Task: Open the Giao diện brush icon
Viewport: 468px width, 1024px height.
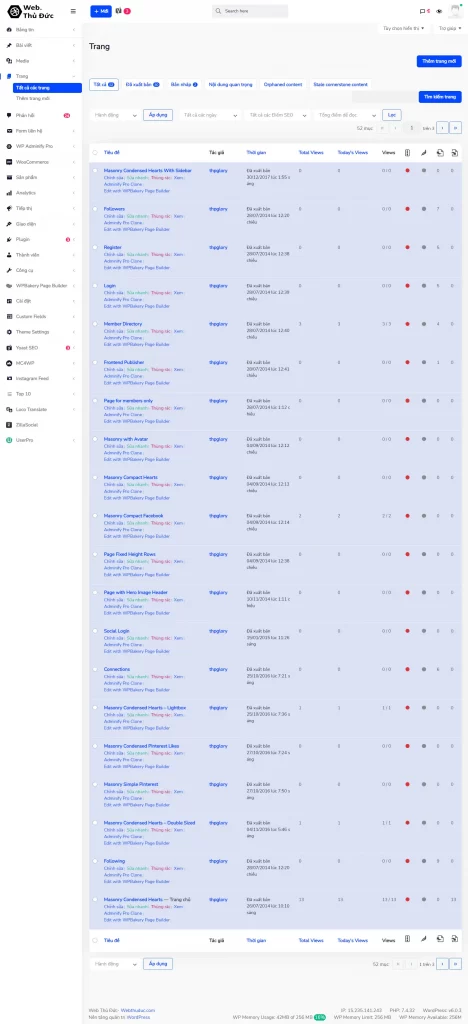Action: [9, 223]
